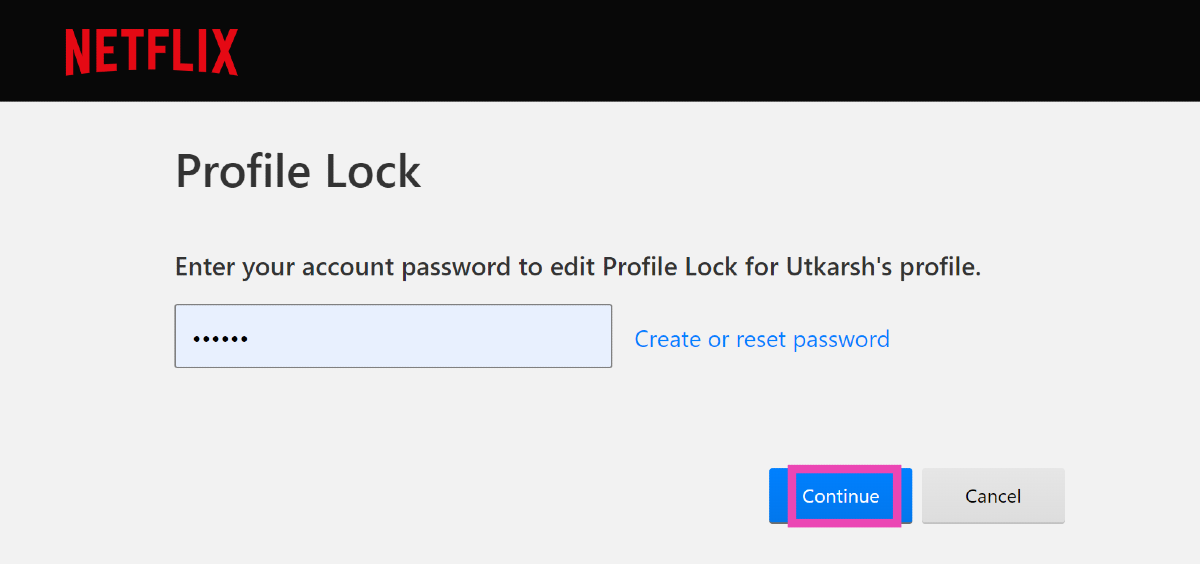
Task: Dismiss Profile Lock editing with Cancel
Action: pyautogui.click(x=993, y=496)
